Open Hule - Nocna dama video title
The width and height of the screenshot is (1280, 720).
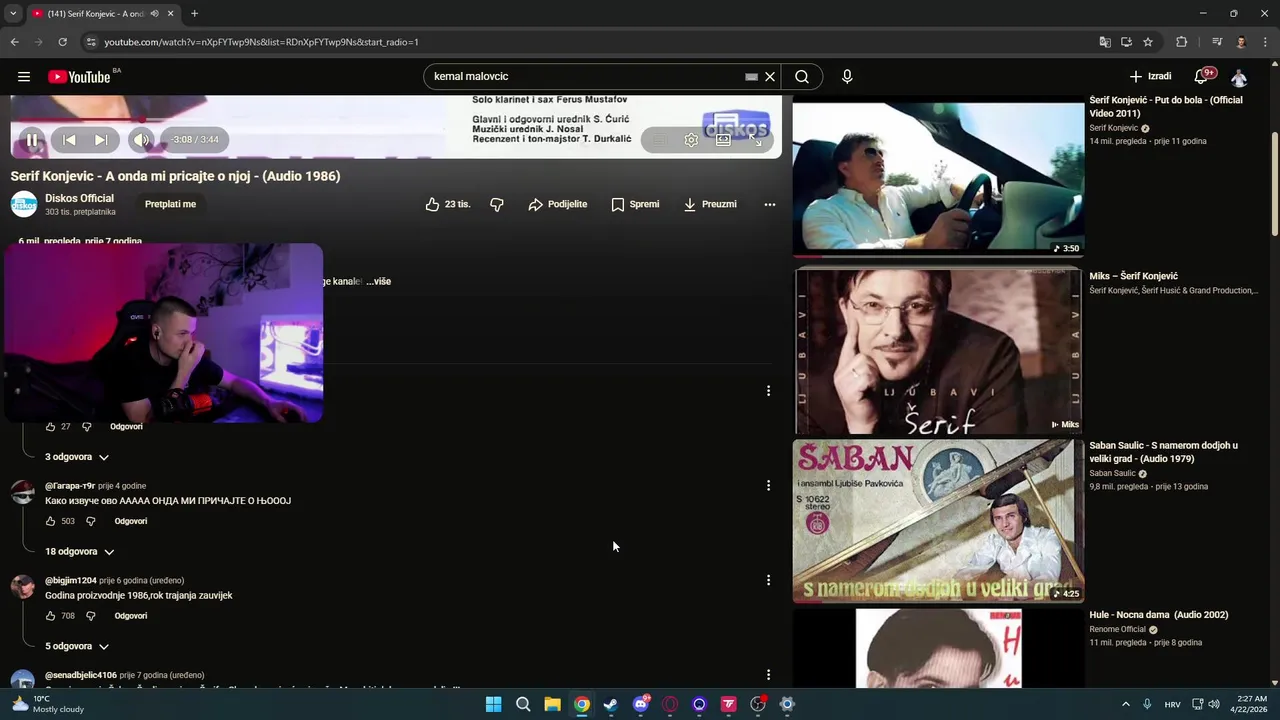[x=1159, y=615]
